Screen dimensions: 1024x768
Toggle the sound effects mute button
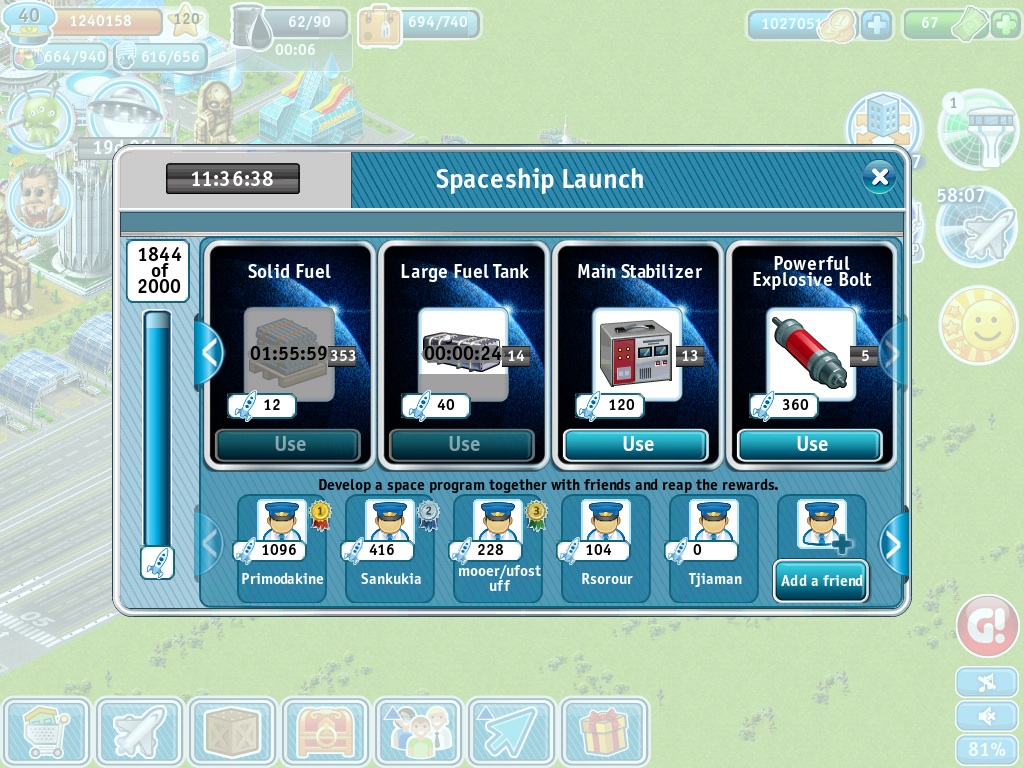tap(987, 716)
